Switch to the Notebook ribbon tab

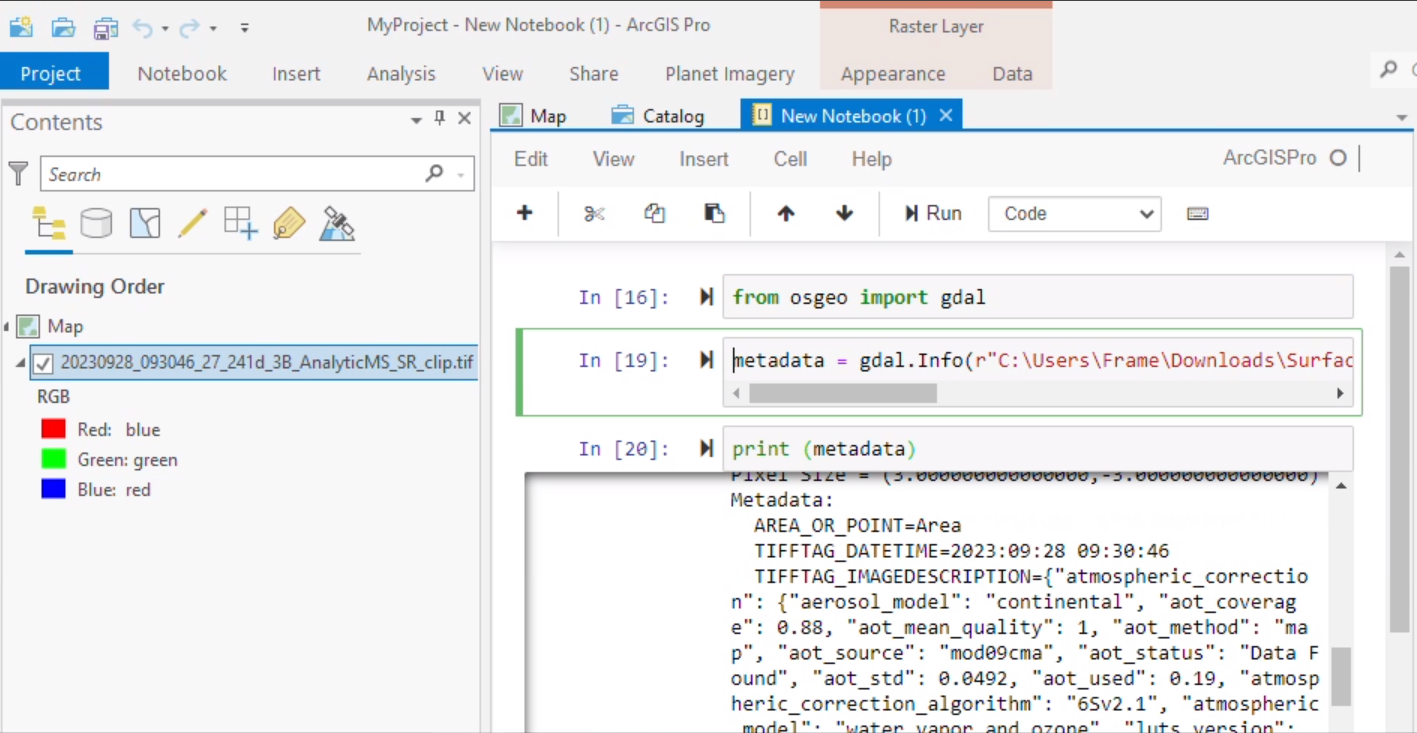click(182, 73)
